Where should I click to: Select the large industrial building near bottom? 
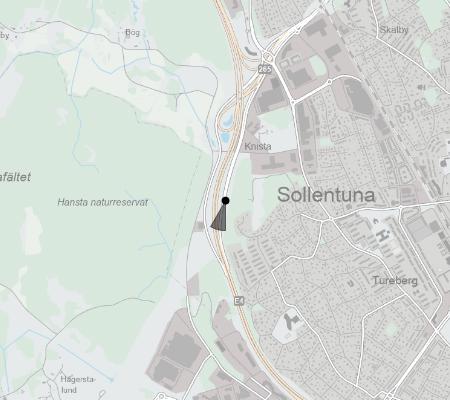point(182,348)
